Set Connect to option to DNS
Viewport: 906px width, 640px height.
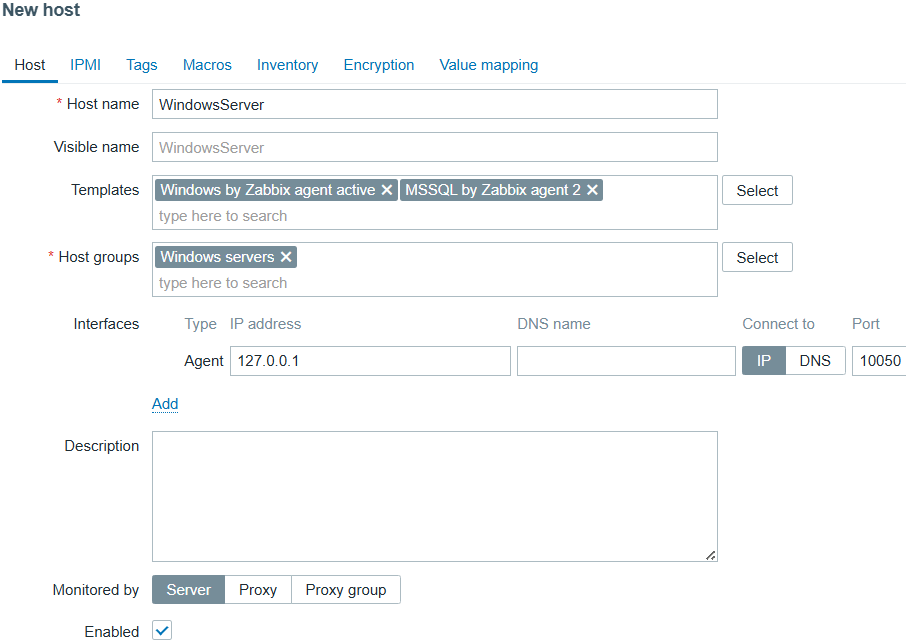click(815, 361)
